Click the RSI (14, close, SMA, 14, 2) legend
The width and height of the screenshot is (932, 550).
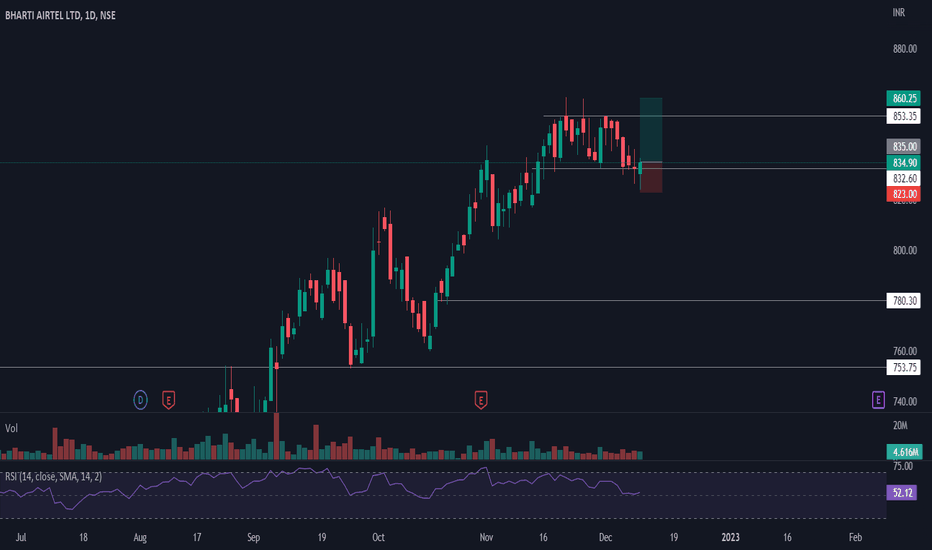point(53,477)
